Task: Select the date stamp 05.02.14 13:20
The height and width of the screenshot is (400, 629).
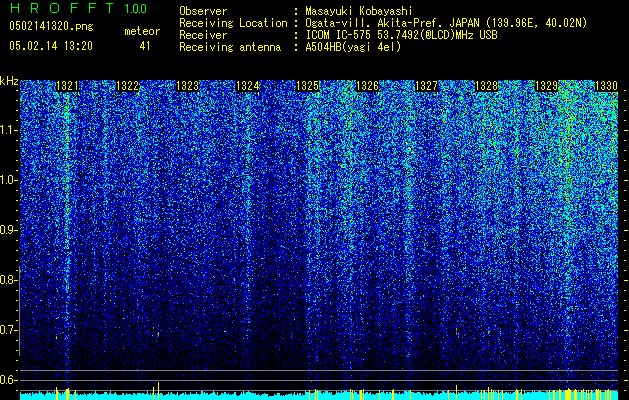Action: pos(51,46)
